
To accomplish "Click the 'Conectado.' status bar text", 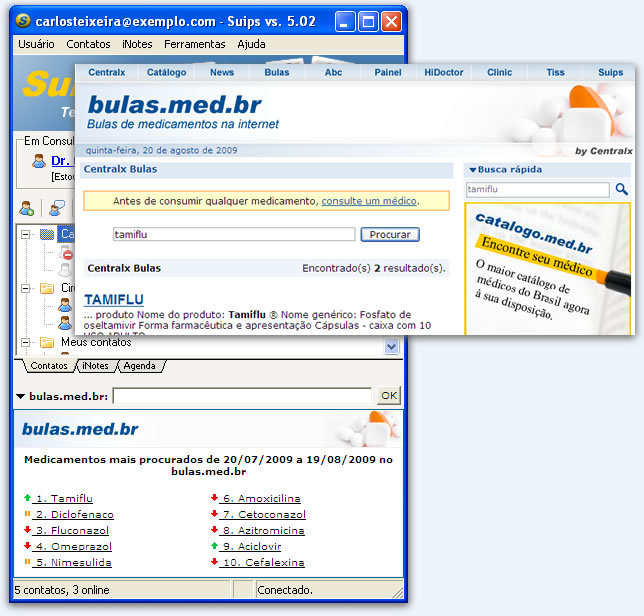I will pos(285,590).
